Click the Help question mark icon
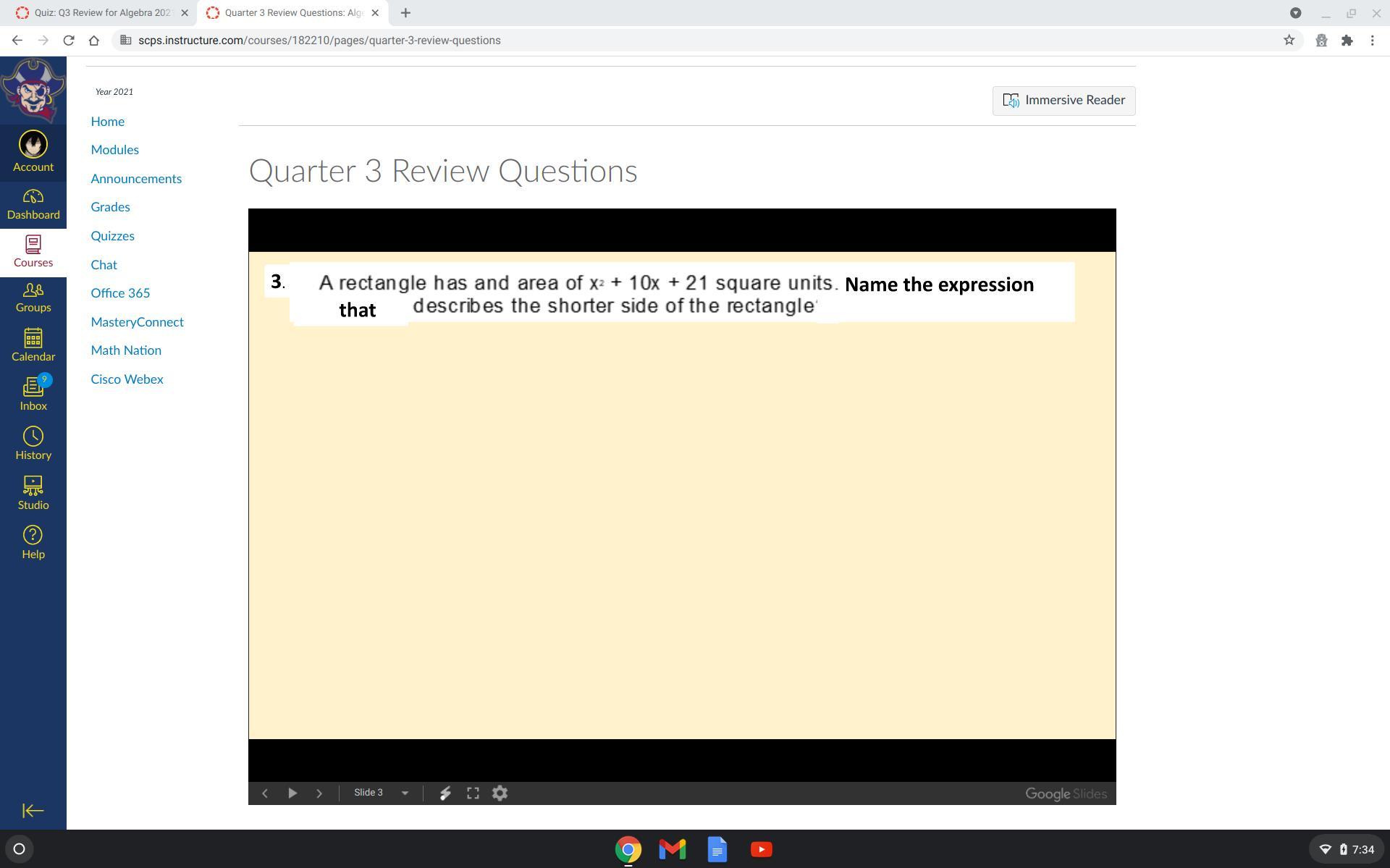Image resolution: width=1390 pixels, height=868 pixels. pyautogui.click(x=33, y=542)
